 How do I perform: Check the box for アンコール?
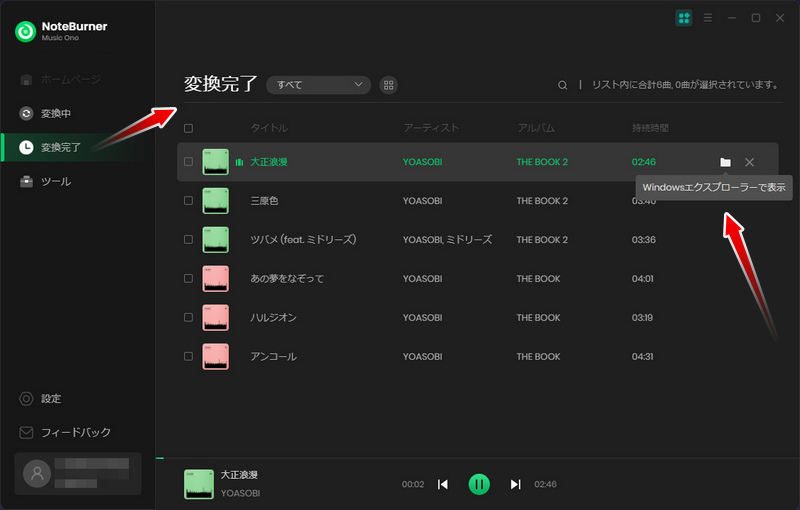[x=188, y=356]
